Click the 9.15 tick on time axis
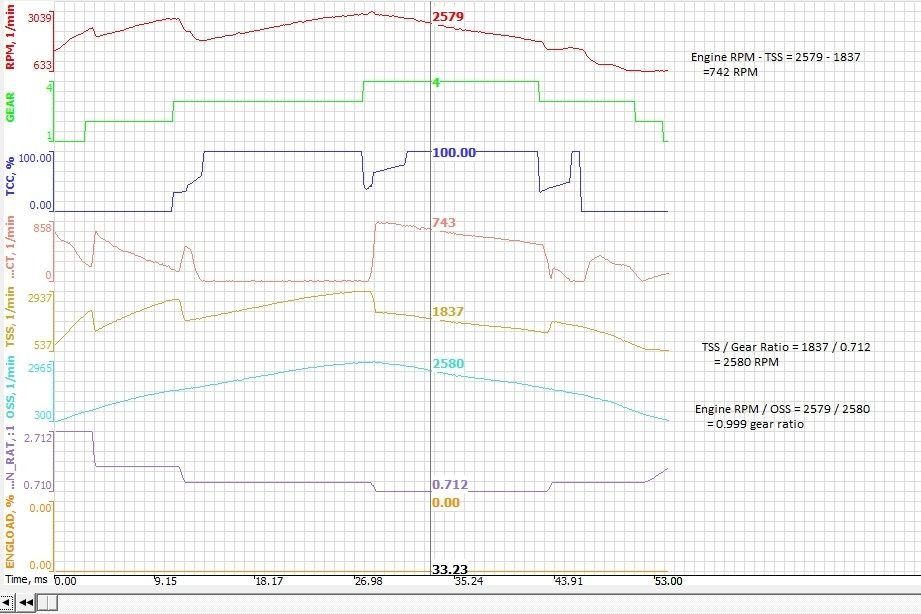 (x=166, y=581)
